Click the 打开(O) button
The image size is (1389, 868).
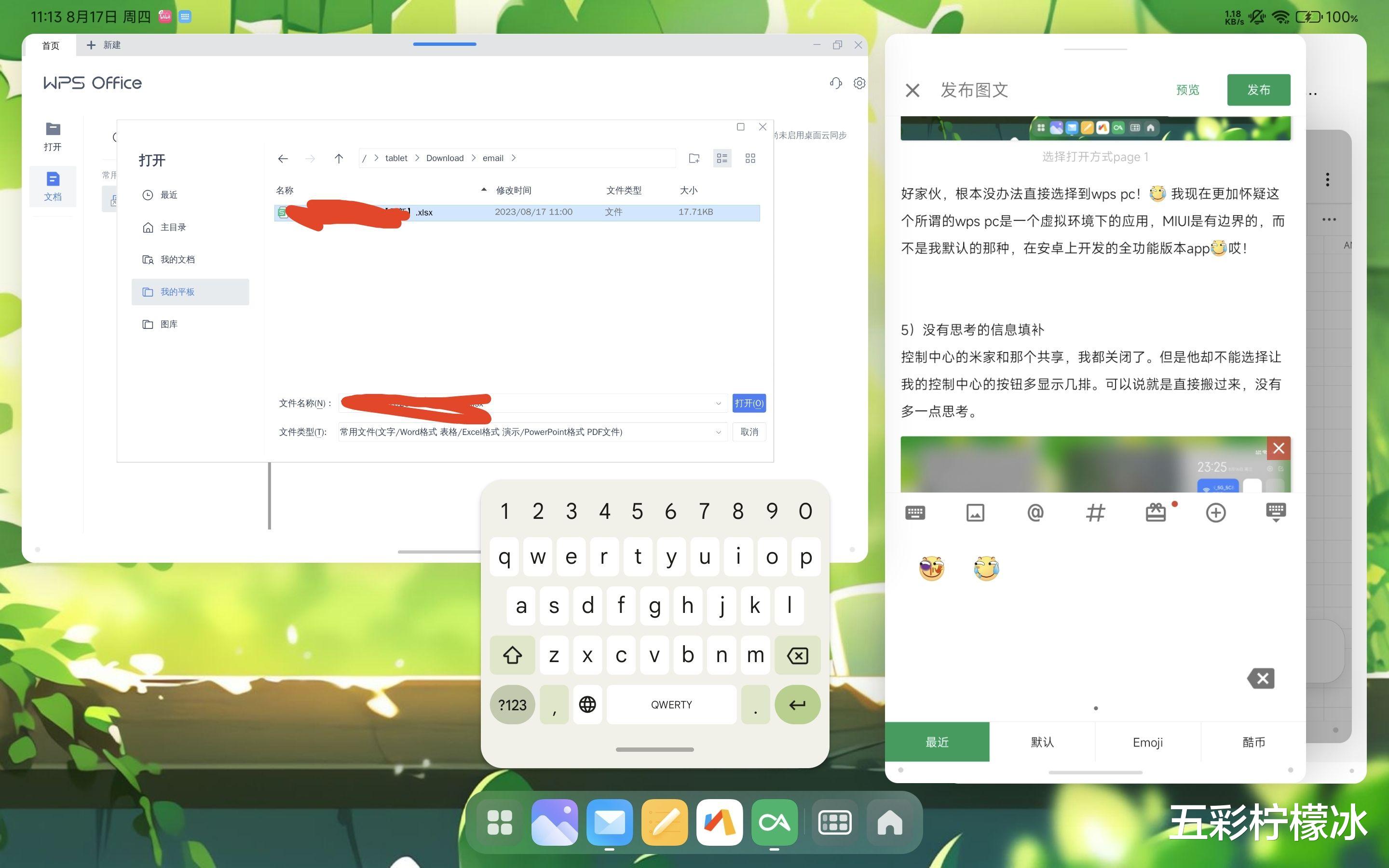pos(749,403)
